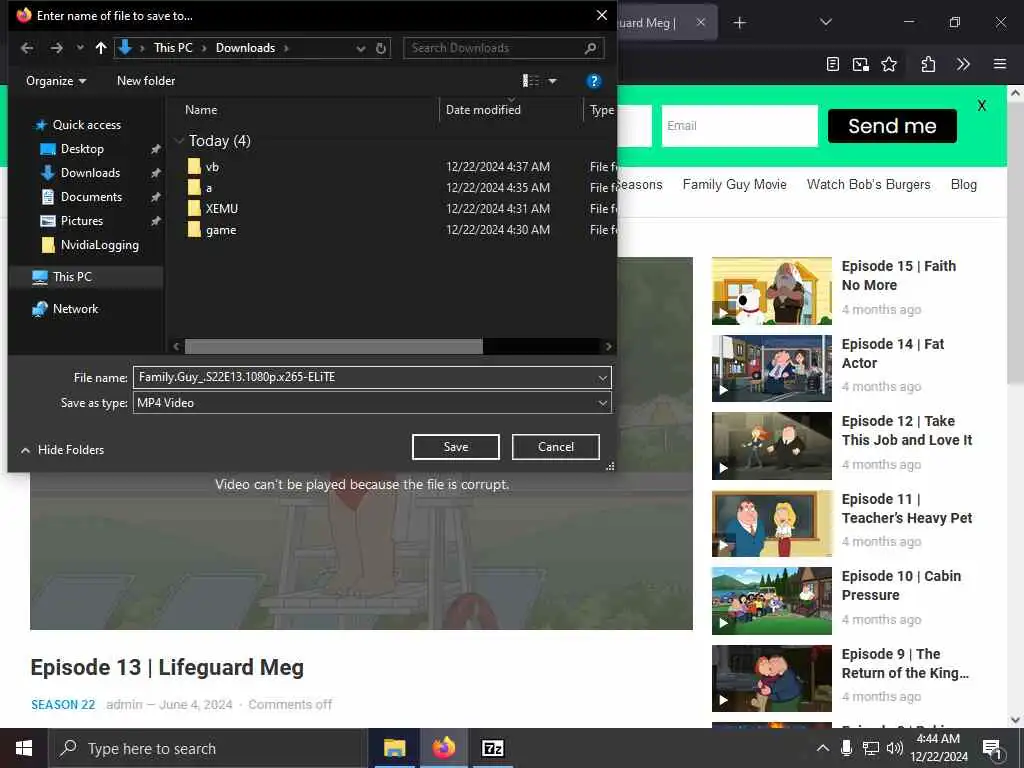This screenshot has width=1024, height=768.
Task: Sort by Name column header
Action: pyautogui.click(x=200, y=110)
